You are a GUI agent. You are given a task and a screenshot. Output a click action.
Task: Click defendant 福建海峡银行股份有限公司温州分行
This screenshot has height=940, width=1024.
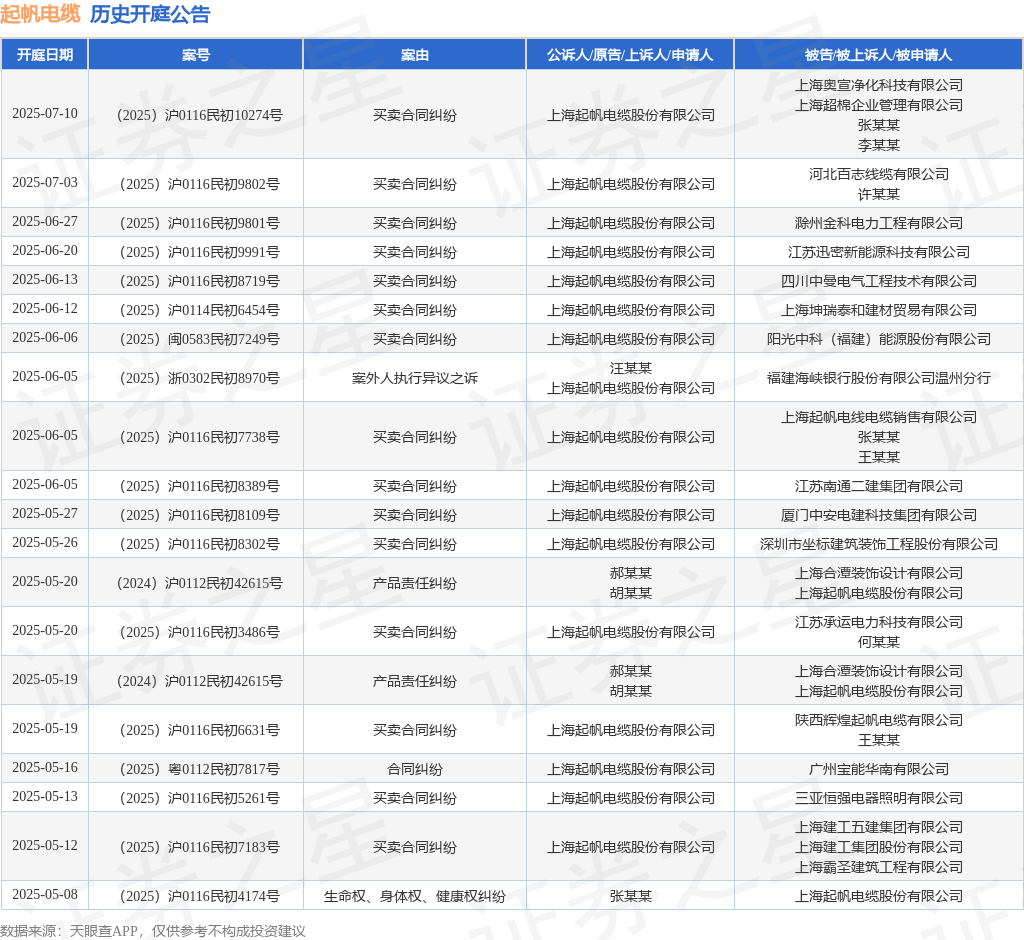tap(878, 378)
